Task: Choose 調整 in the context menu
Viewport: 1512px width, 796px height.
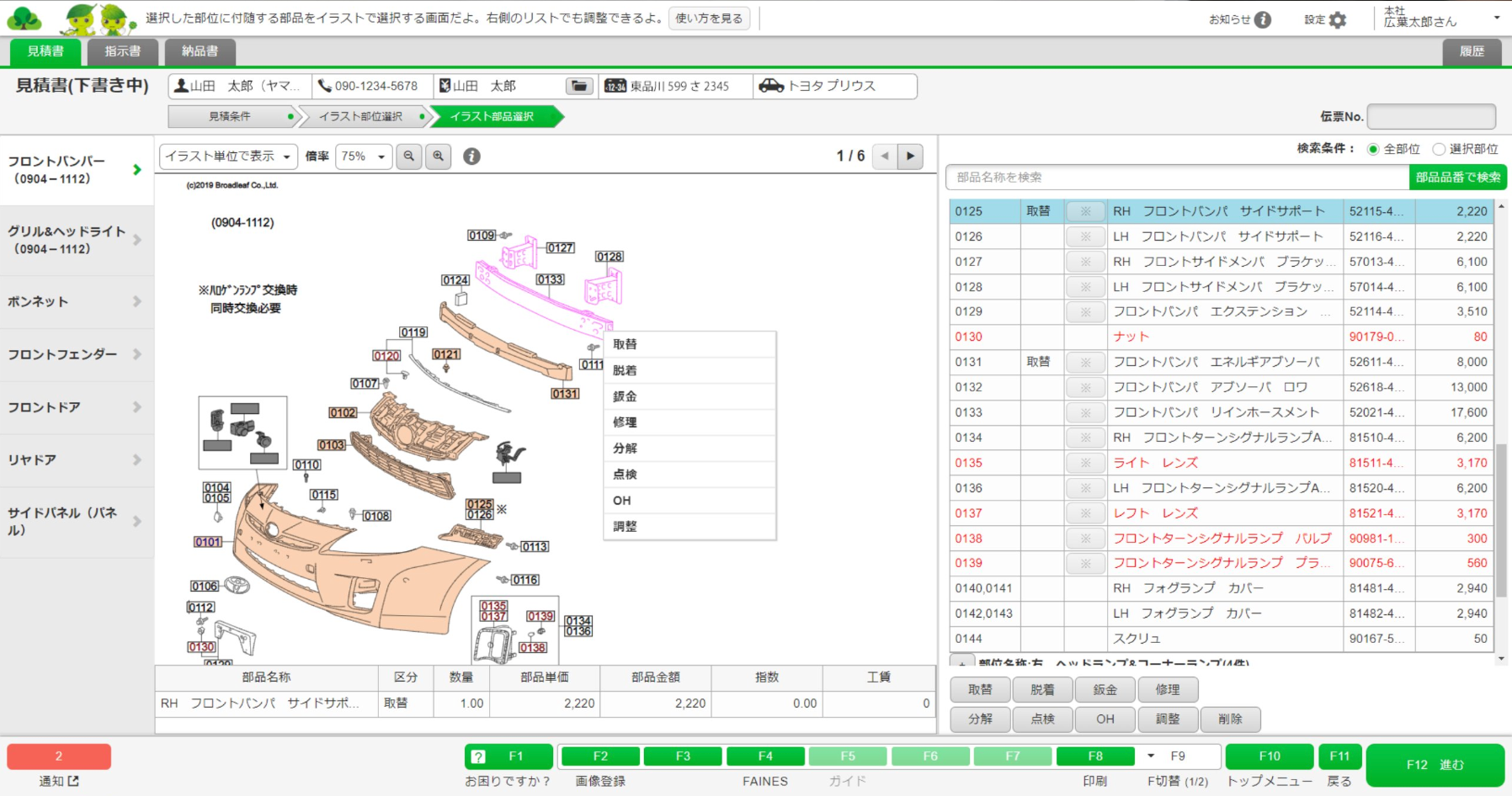Action: pyautogui.click(x=689, y=527)
